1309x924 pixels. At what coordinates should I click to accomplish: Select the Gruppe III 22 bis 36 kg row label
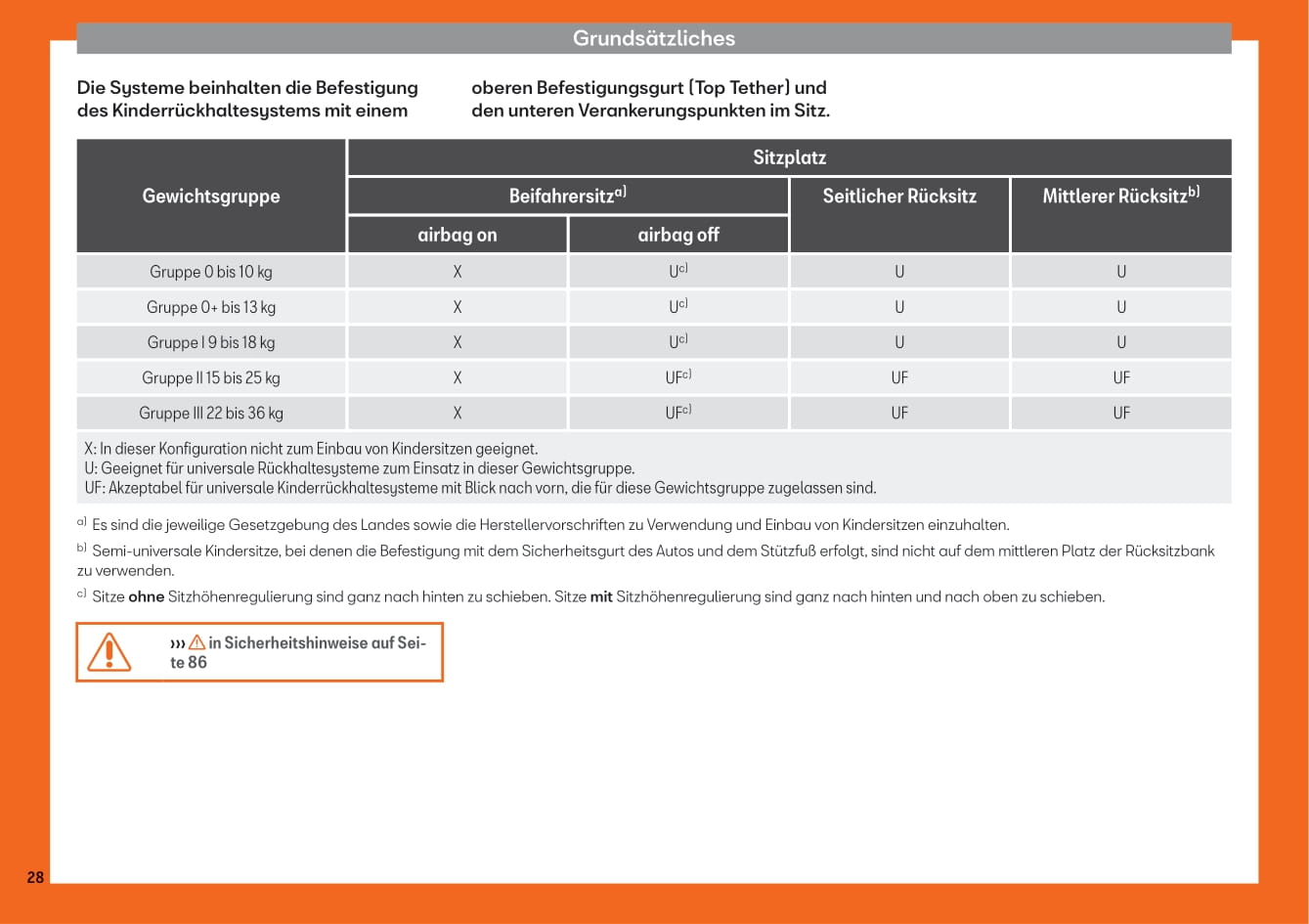click(211, 413)
